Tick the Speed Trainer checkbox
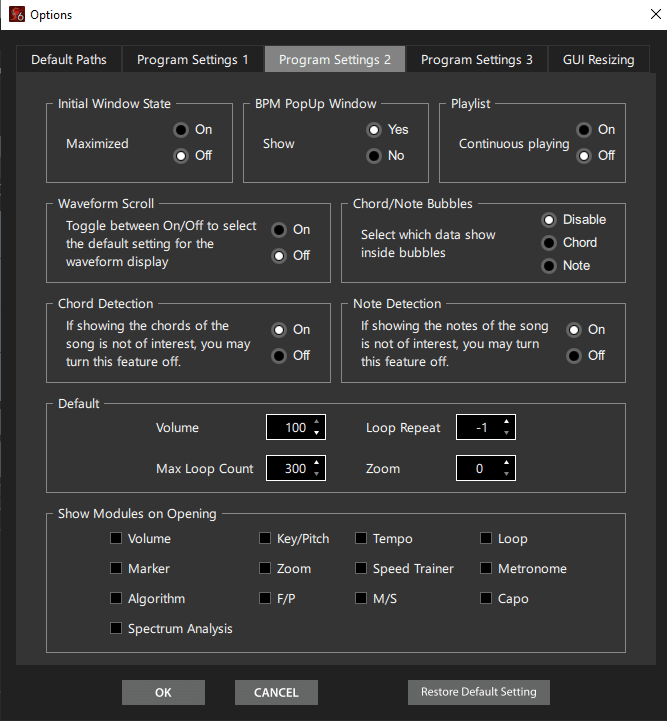 coord(362,569)
